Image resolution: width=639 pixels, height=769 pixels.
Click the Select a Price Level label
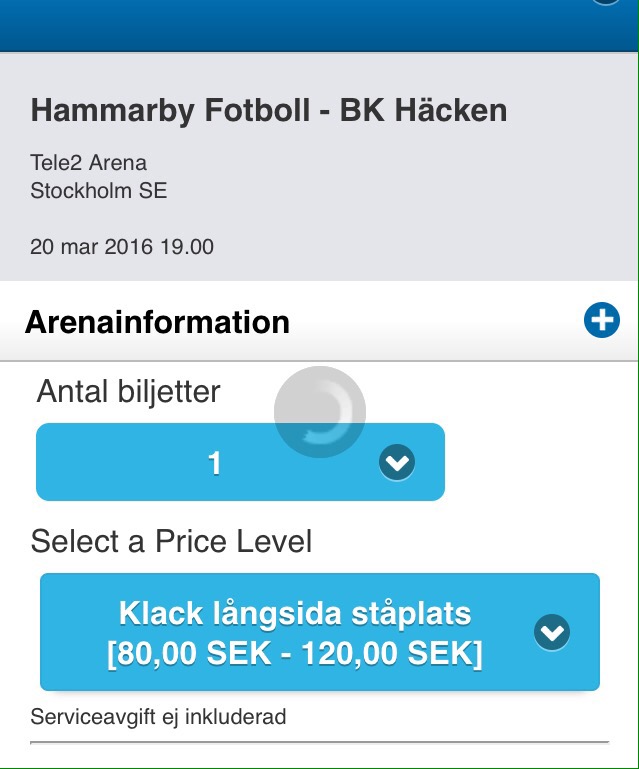[x=171, y=541]
